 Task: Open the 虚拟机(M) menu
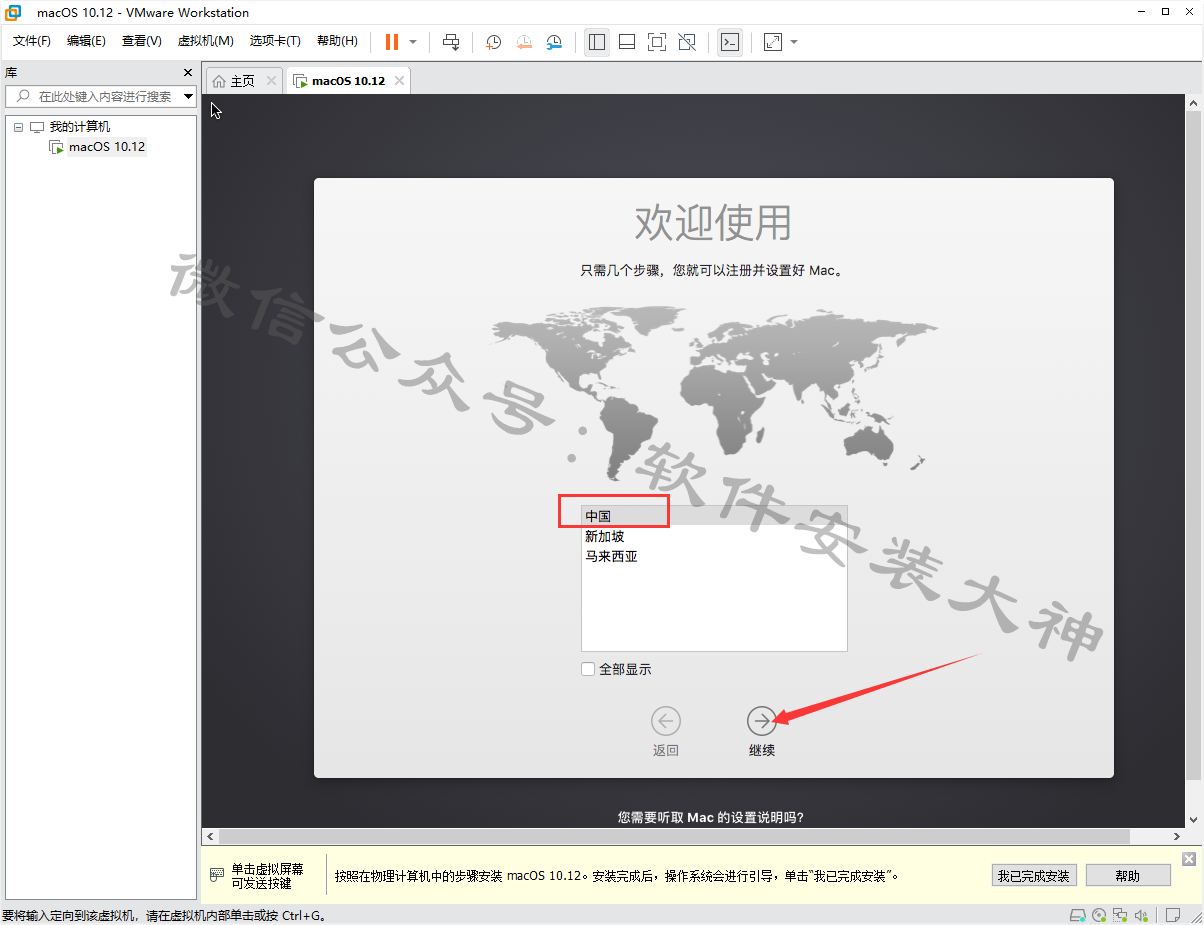205,41
